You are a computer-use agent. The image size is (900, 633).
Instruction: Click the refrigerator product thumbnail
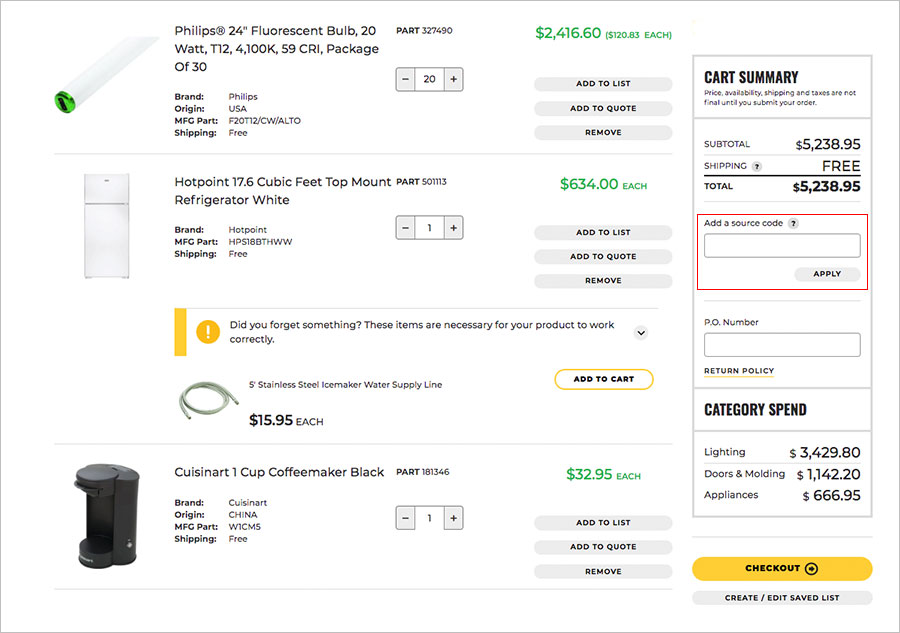pyautogui.click(x=105, y=222)
